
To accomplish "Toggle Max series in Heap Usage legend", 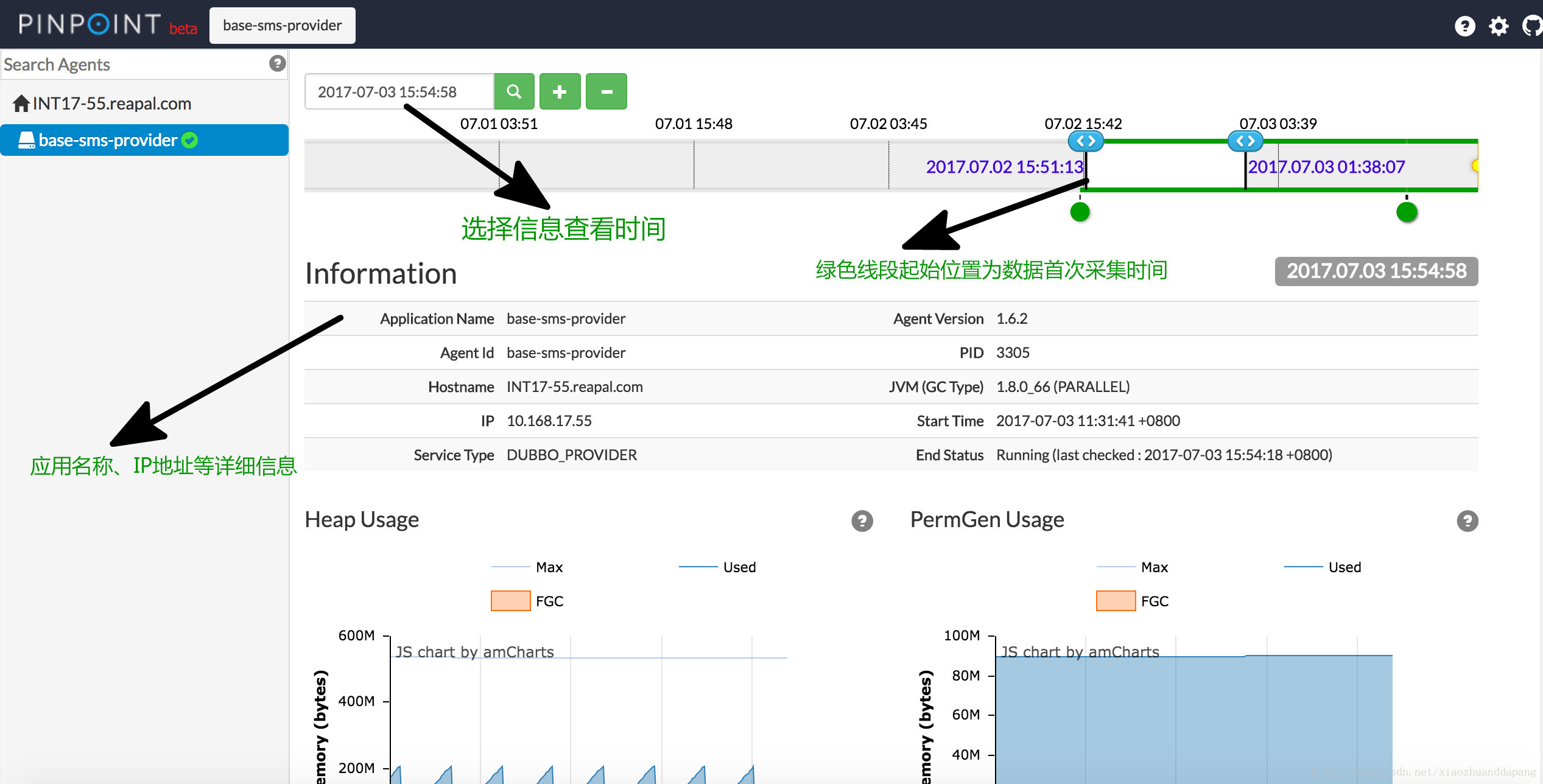I will (x=527, y=567).
